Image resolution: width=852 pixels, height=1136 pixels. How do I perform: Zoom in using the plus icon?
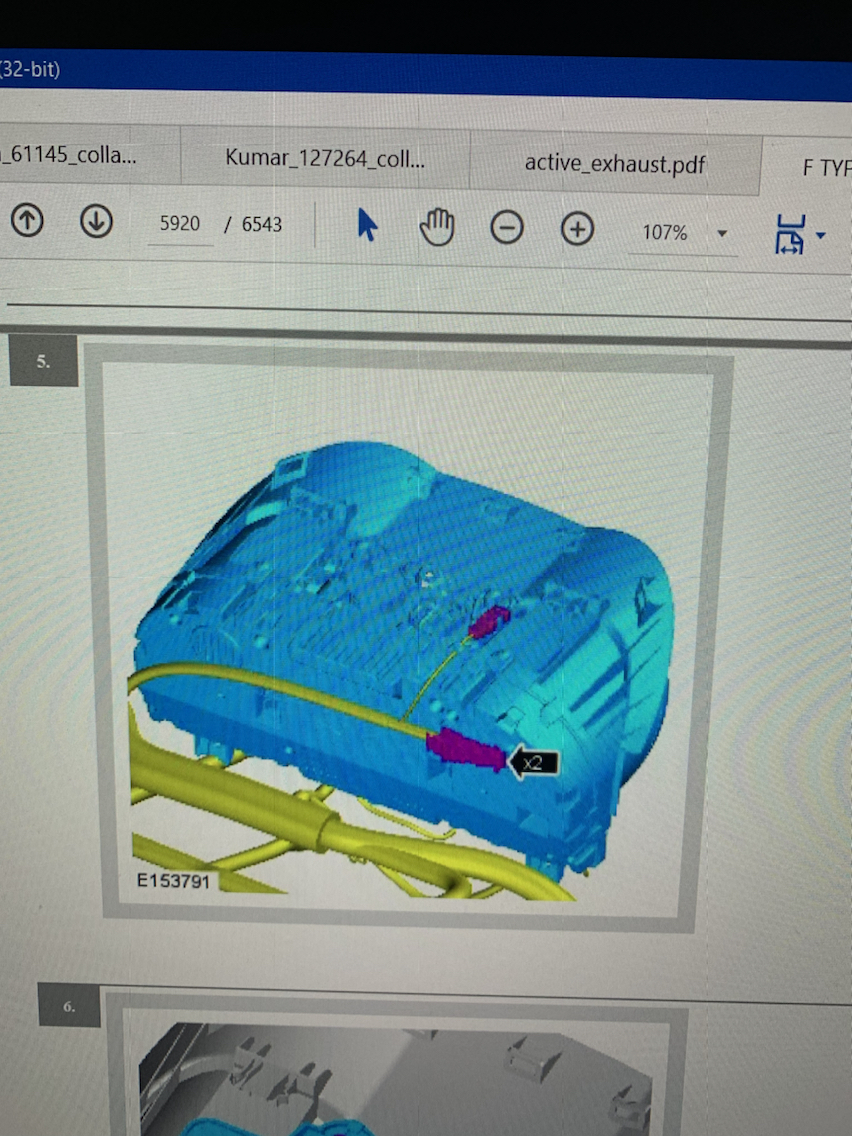pos(577,230)
